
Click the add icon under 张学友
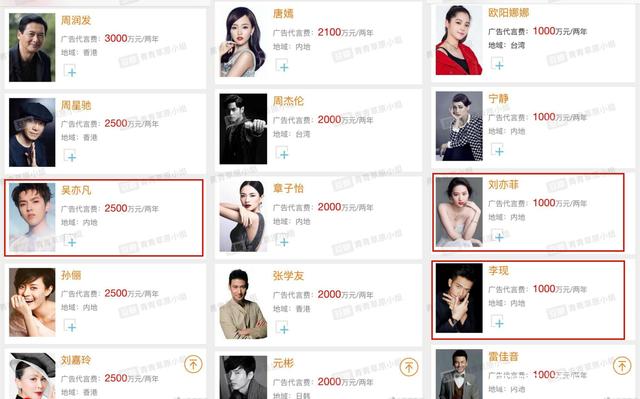tap(282, 328)
